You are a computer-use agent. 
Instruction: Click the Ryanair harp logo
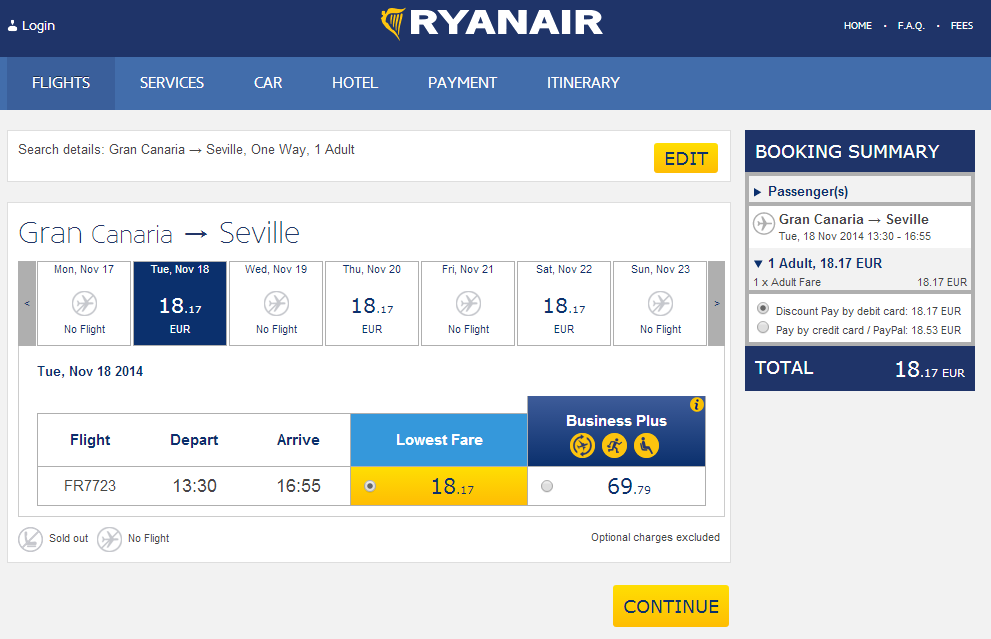pyautogui.click(x=393, y=24)
